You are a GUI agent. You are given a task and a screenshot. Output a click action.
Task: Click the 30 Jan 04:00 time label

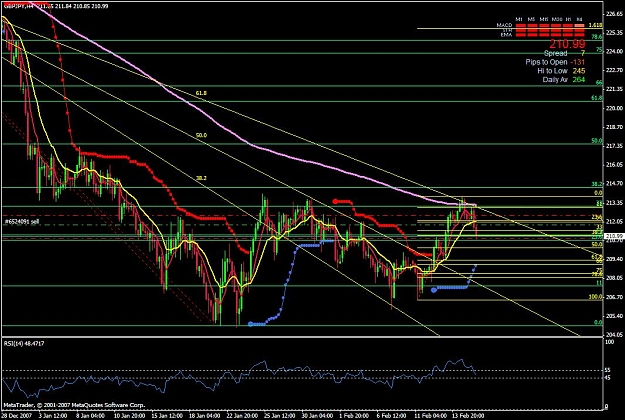click(x=317, y=416)
